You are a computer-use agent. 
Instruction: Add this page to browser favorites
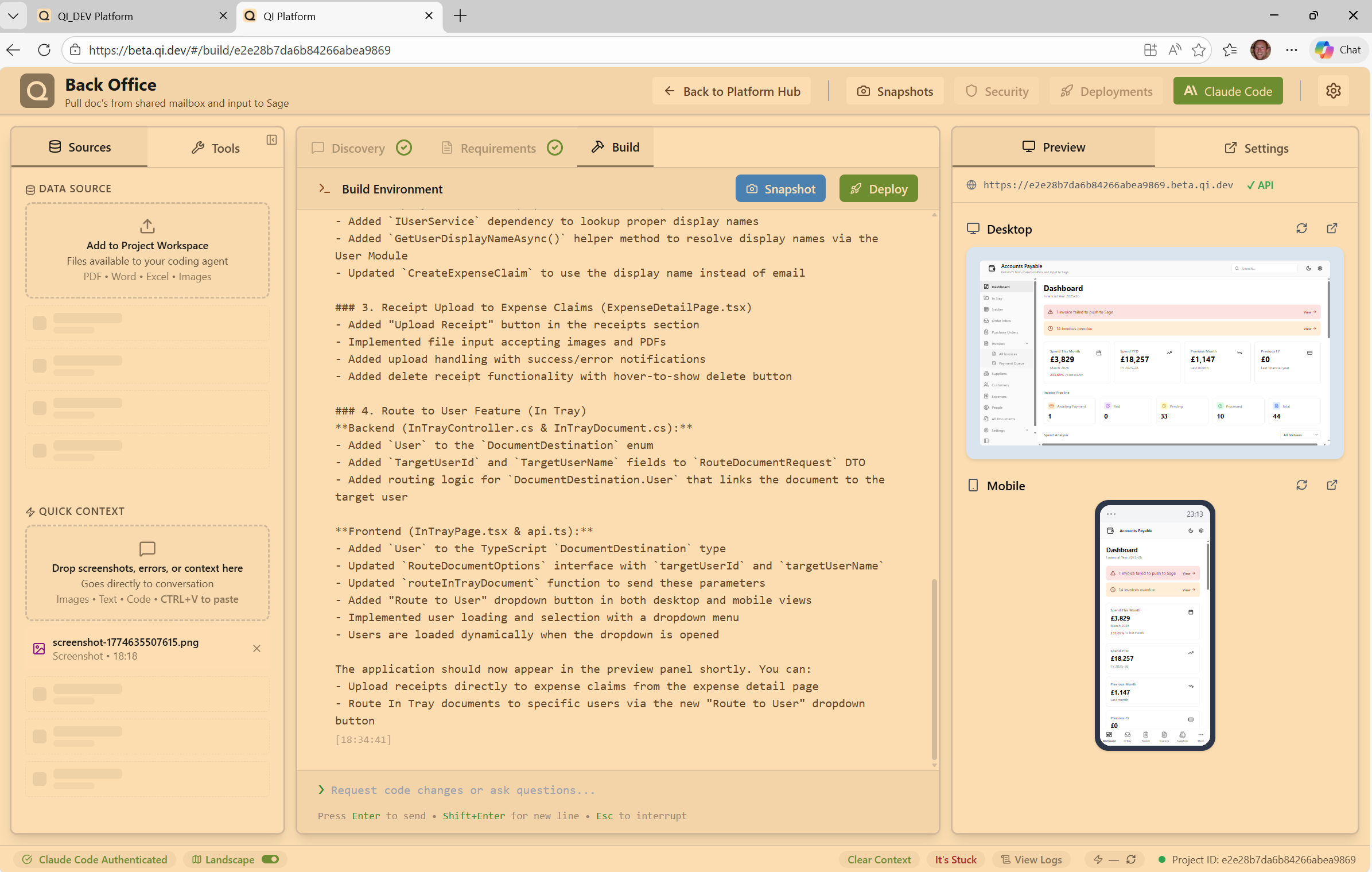[x=1198, y=50]
